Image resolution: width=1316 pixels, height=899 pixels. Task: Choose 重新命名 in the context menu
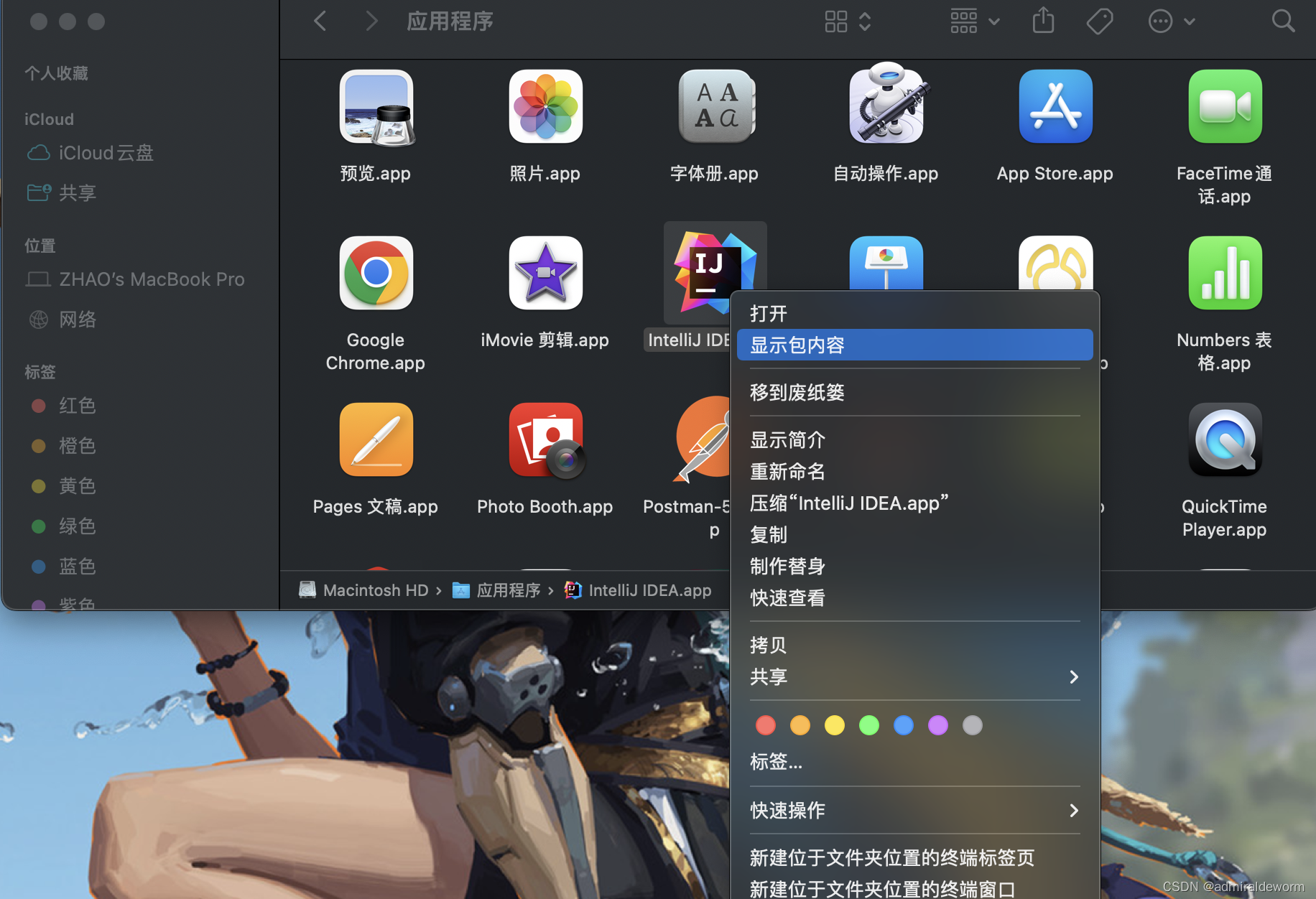(914, 471)
